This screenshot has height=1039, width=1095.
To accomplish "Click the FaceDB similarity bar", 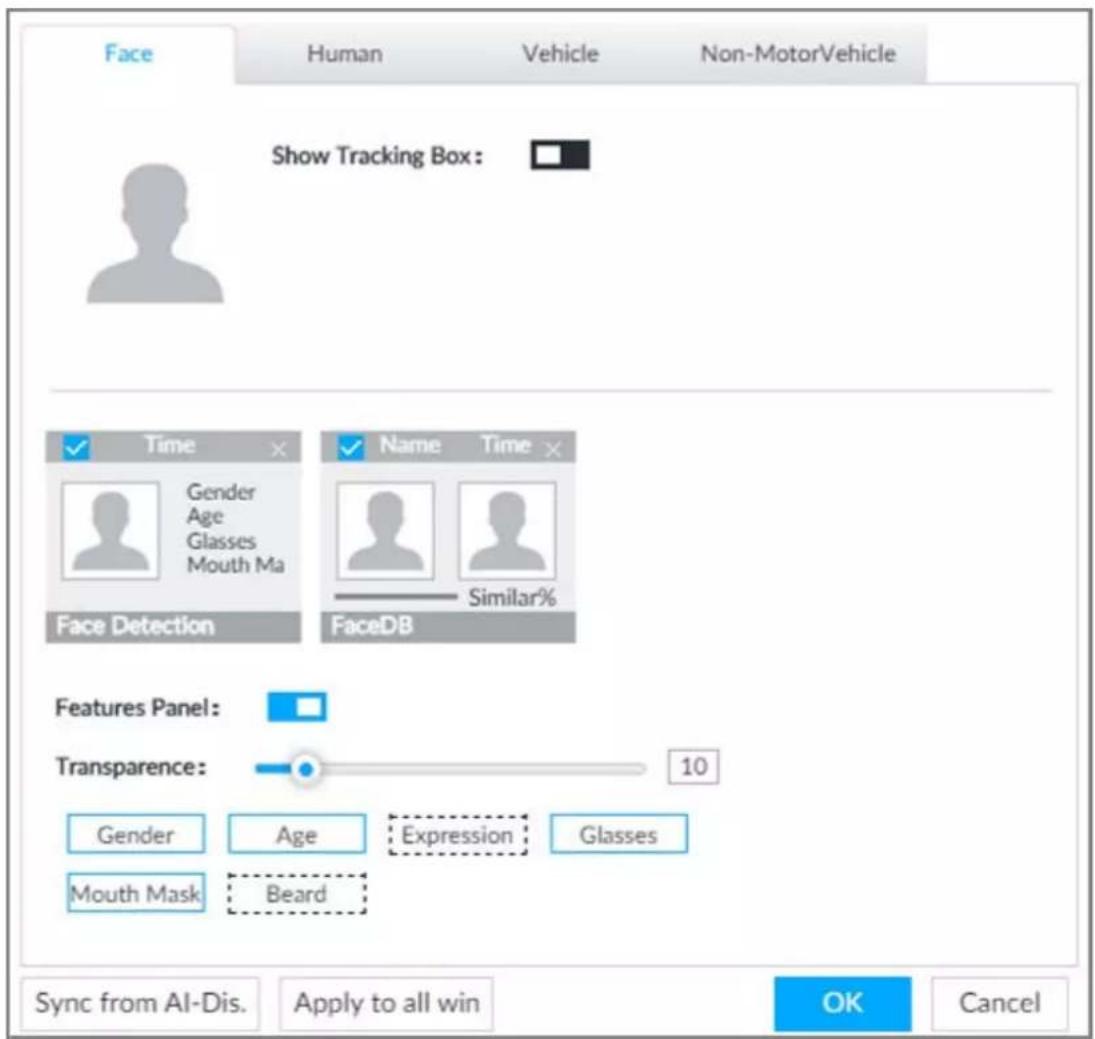I will tap(395, 597).
